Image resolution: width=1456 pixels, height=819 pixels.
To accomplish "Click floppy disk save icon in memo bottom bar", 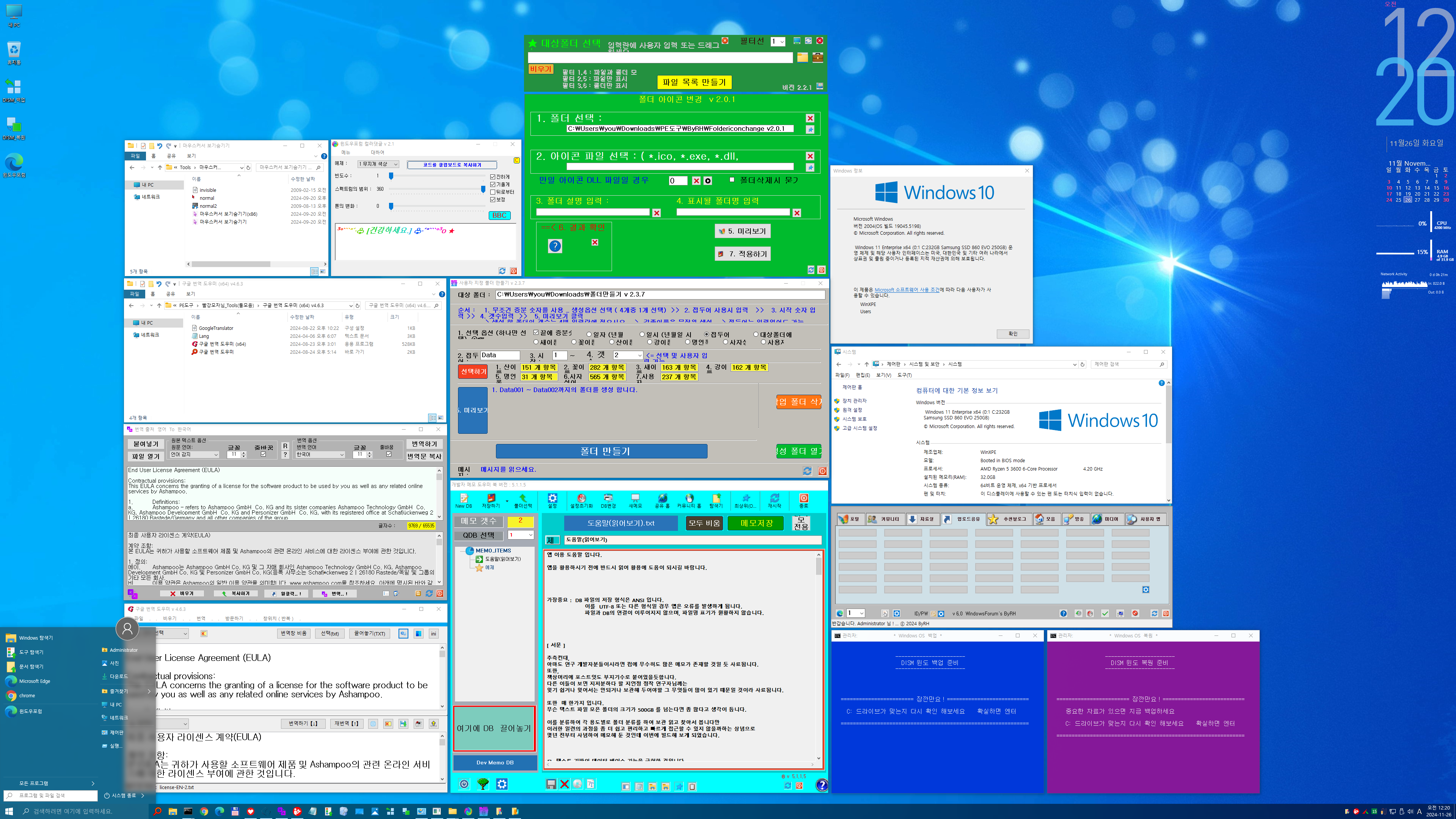I will point(551,784).
